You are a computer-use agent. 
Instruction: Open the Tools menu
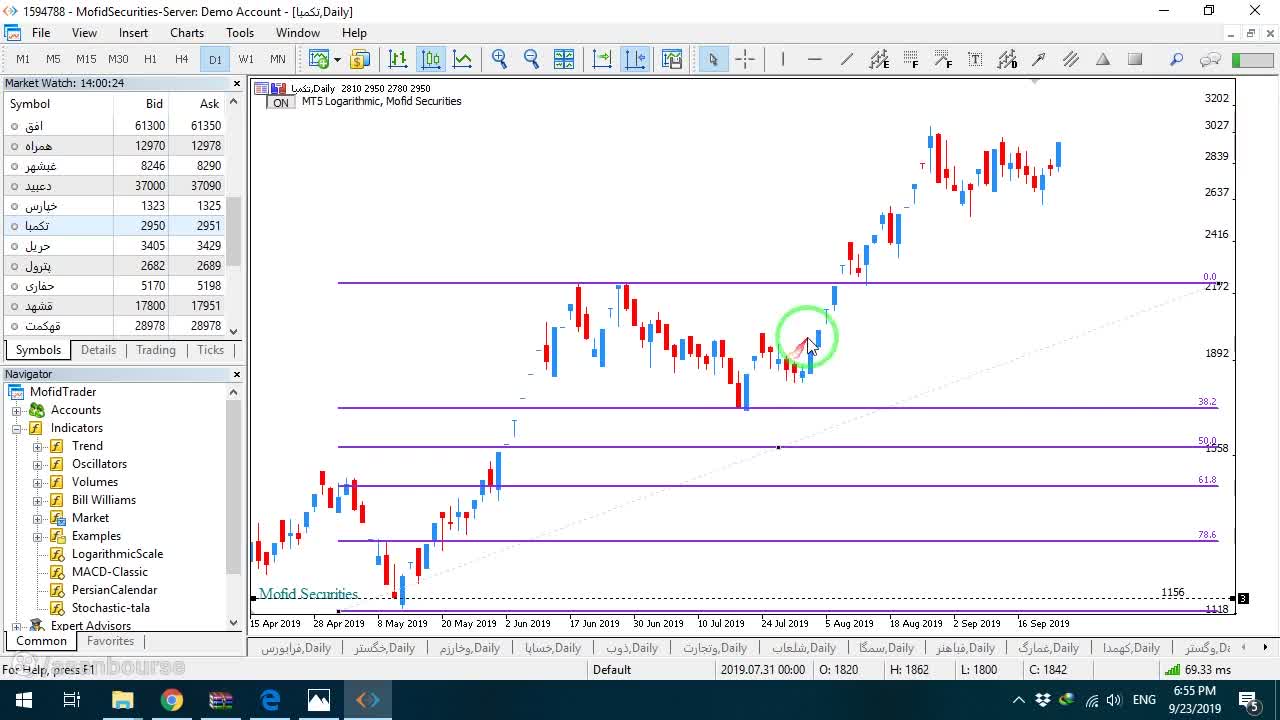point(240,33)
